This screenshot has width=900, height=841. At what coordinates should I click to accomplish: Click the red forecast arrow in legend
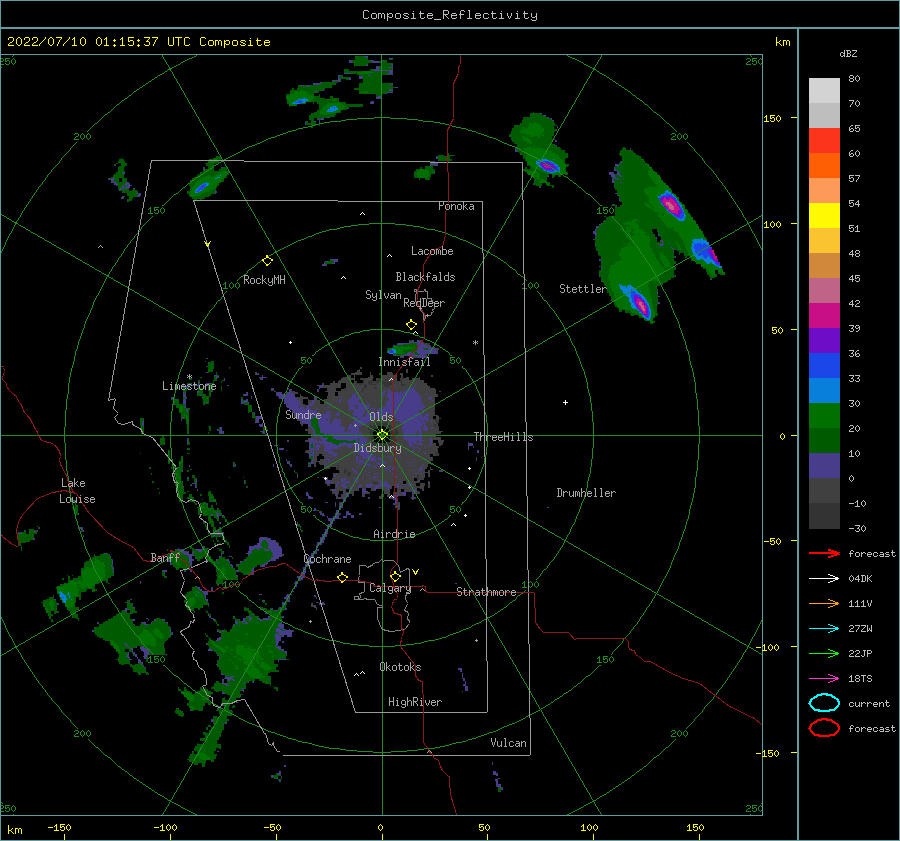coord(824,553)
